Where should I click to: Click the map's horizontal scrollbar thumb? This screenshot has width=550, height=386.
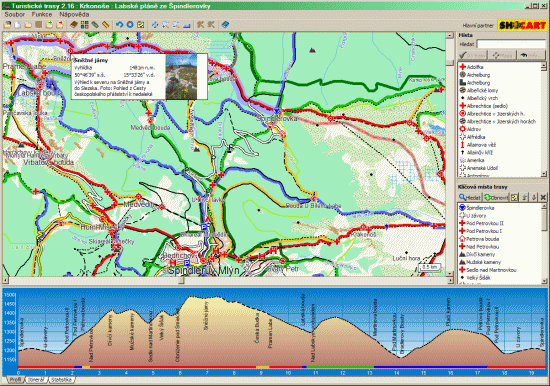[x=181, y=280]
